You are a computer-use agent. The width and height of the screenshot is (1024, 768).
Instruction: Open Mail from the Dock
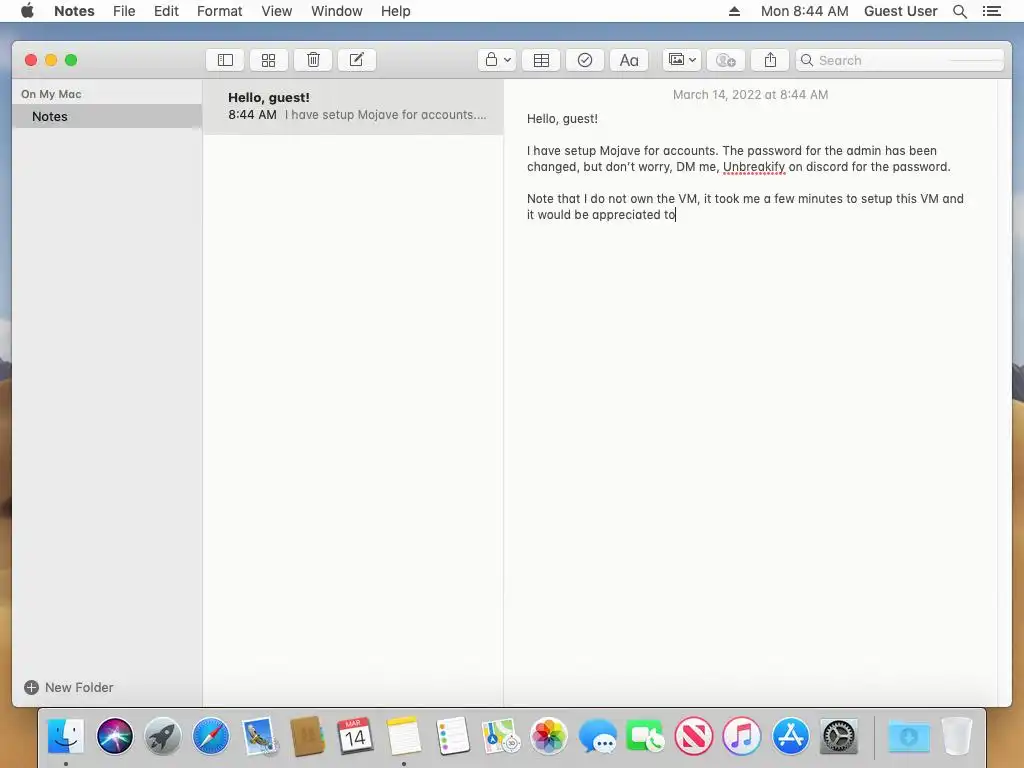click(259, 736)
